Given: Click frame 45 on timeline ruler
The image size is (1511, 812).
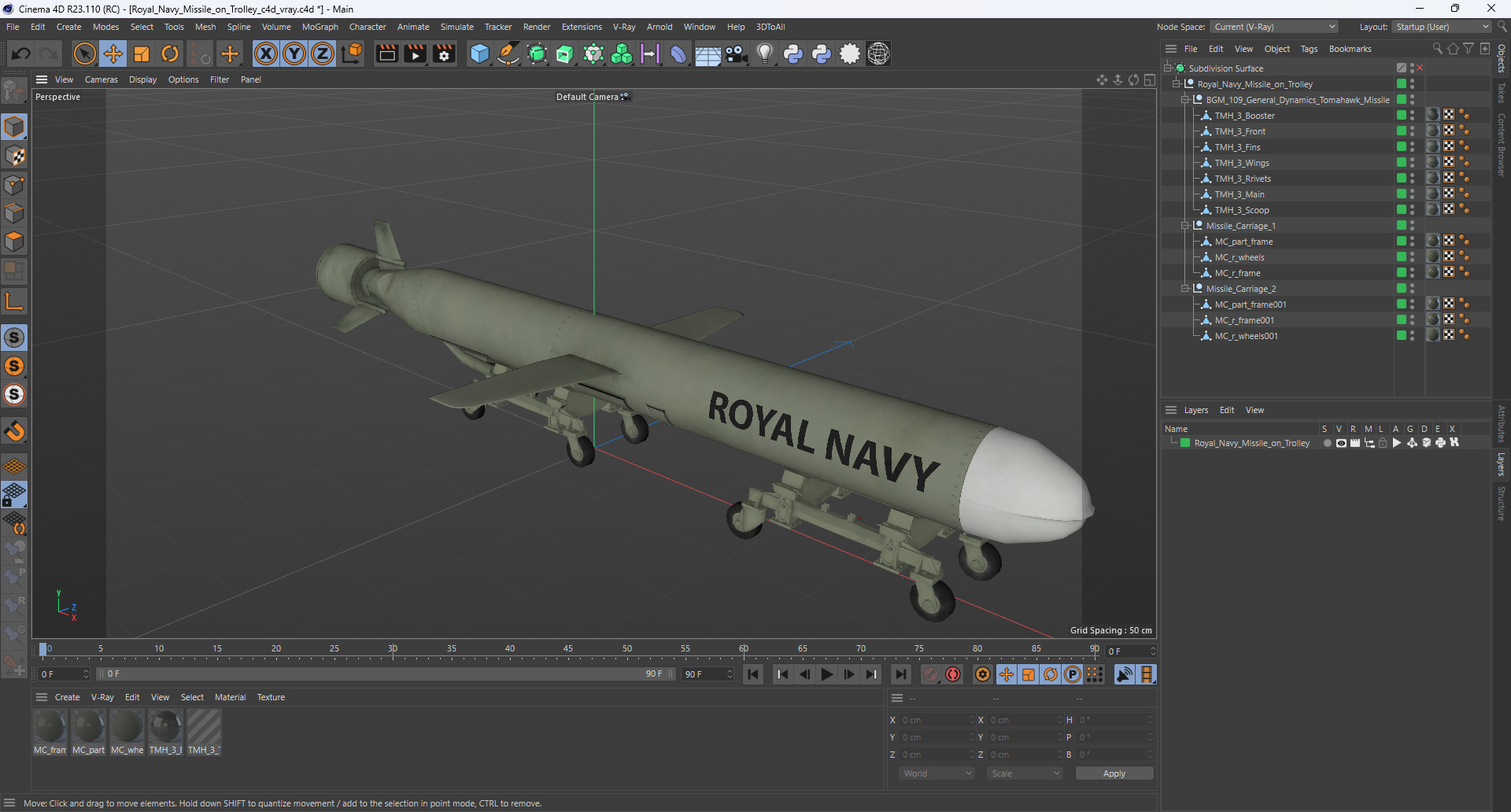Looking at the screenshot, I should [568, 649].
